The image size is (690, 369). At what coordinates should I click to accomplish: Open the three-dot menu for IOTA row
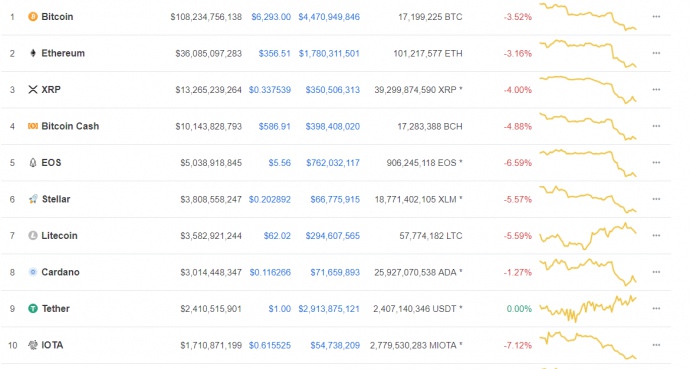pyautogui.click(x=656, y=345)
